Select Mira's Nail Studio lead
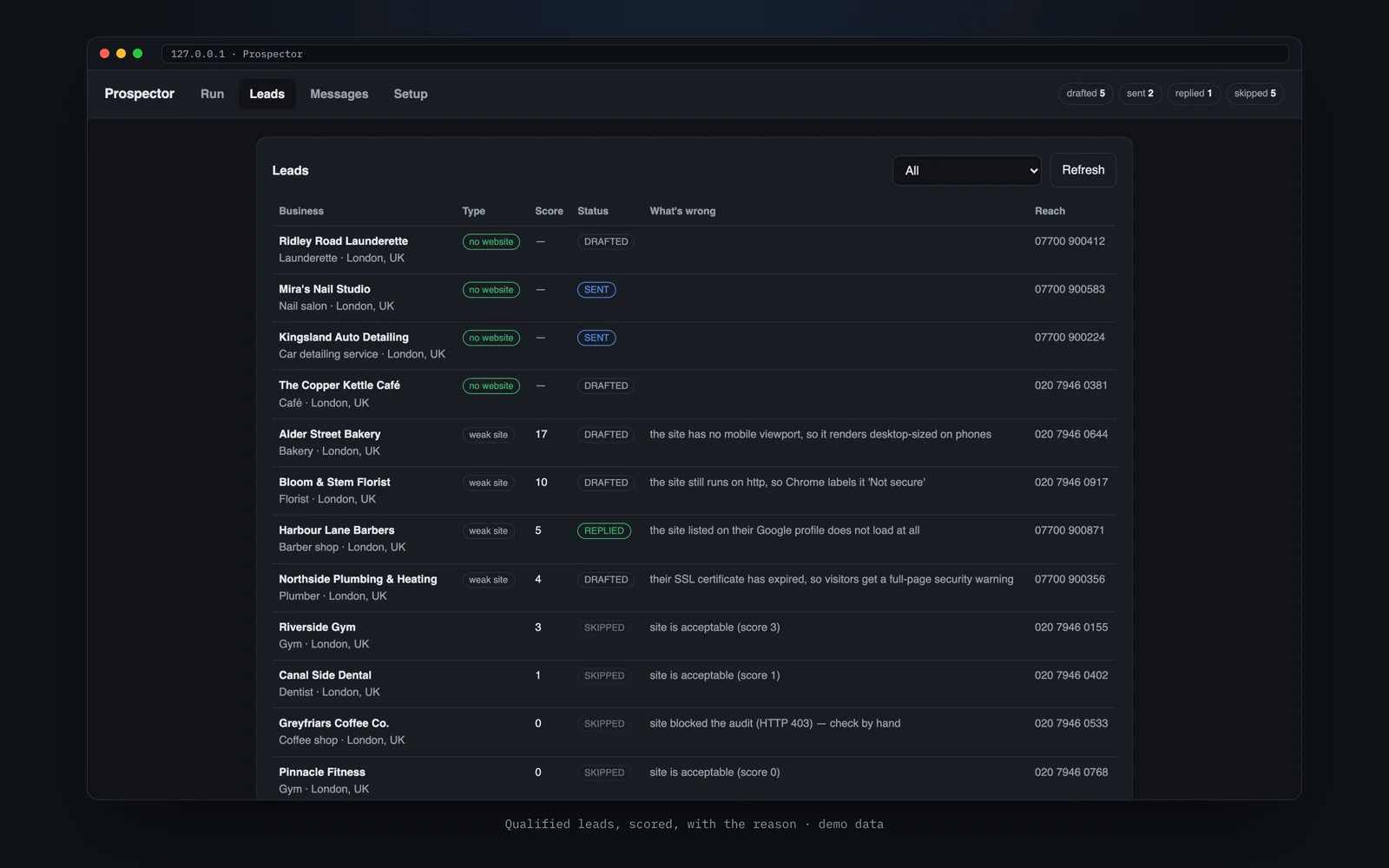1389x868 pixels. (x=694, y=298)
